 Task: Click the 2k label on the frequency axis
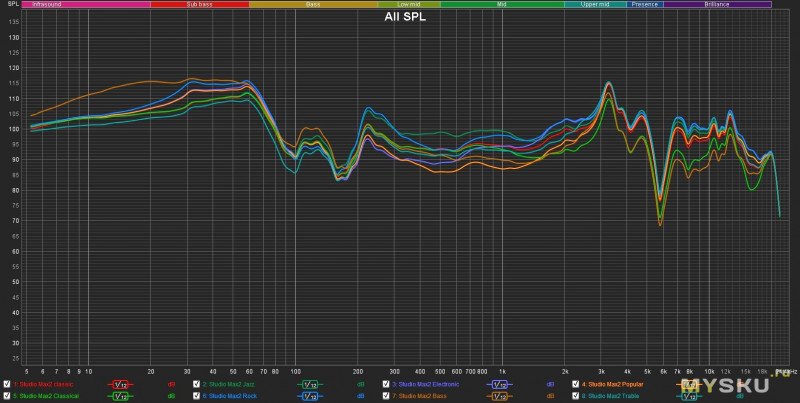point(565,372)
